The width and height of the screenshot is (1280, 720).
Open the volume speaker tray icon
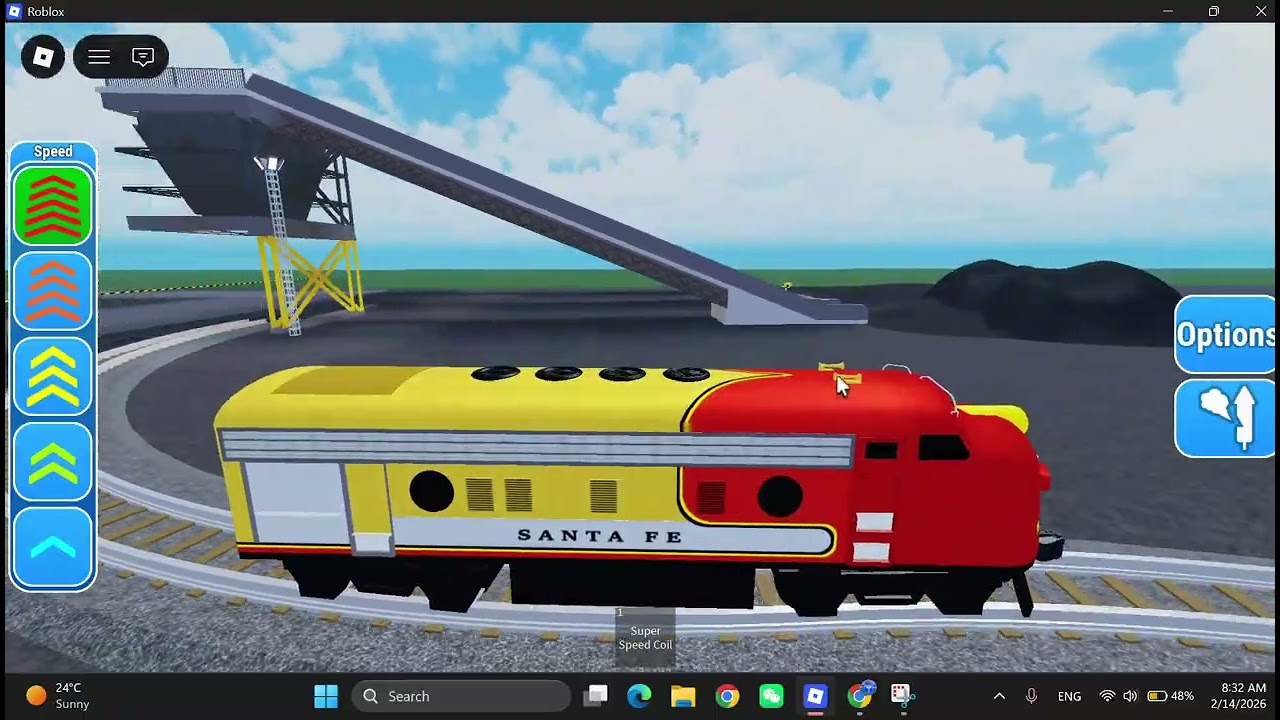[x=1130, y=696]
